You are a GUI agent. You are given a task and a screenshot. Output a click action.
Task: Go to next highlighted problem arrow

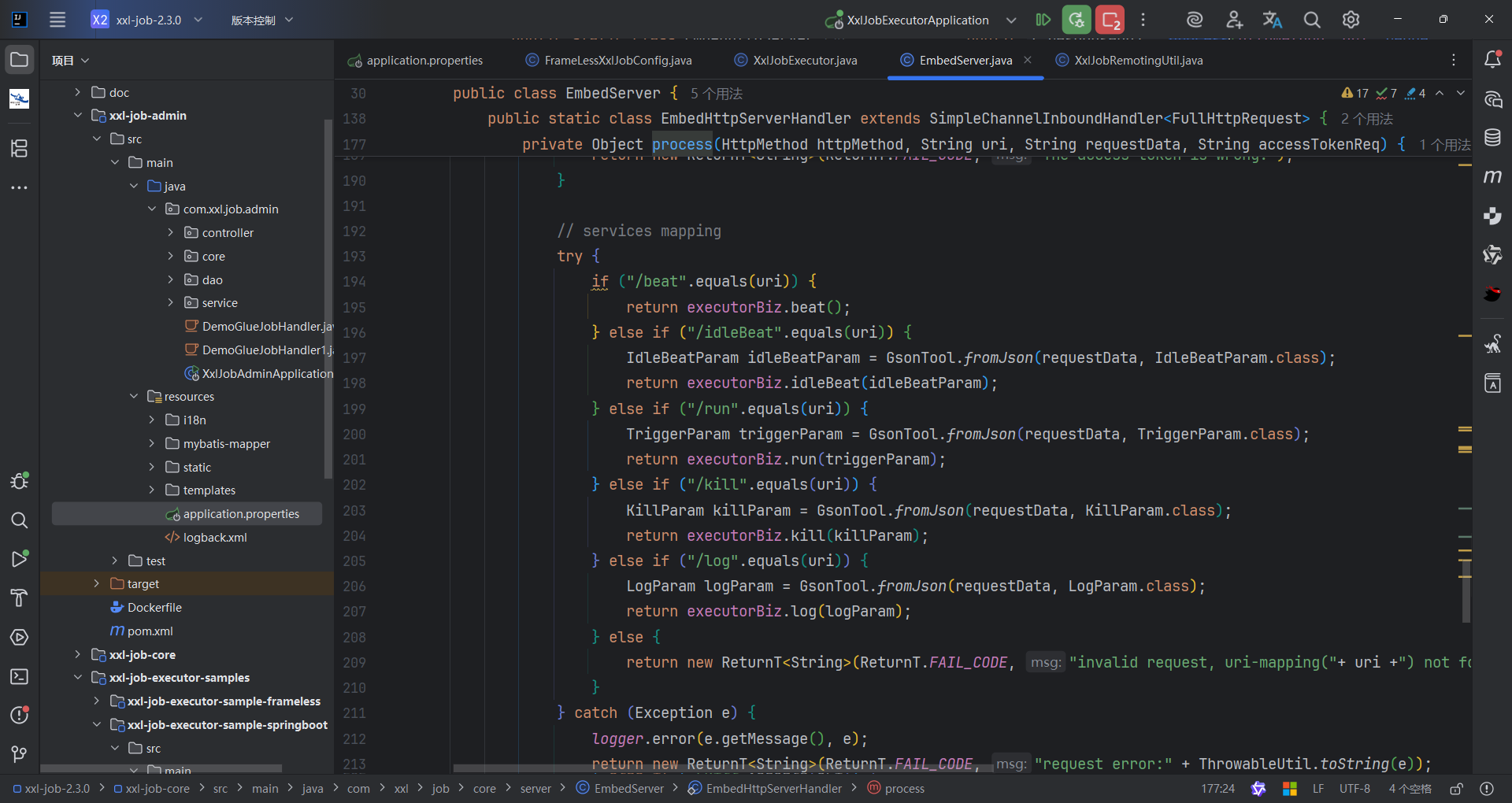click(1461, 93)
